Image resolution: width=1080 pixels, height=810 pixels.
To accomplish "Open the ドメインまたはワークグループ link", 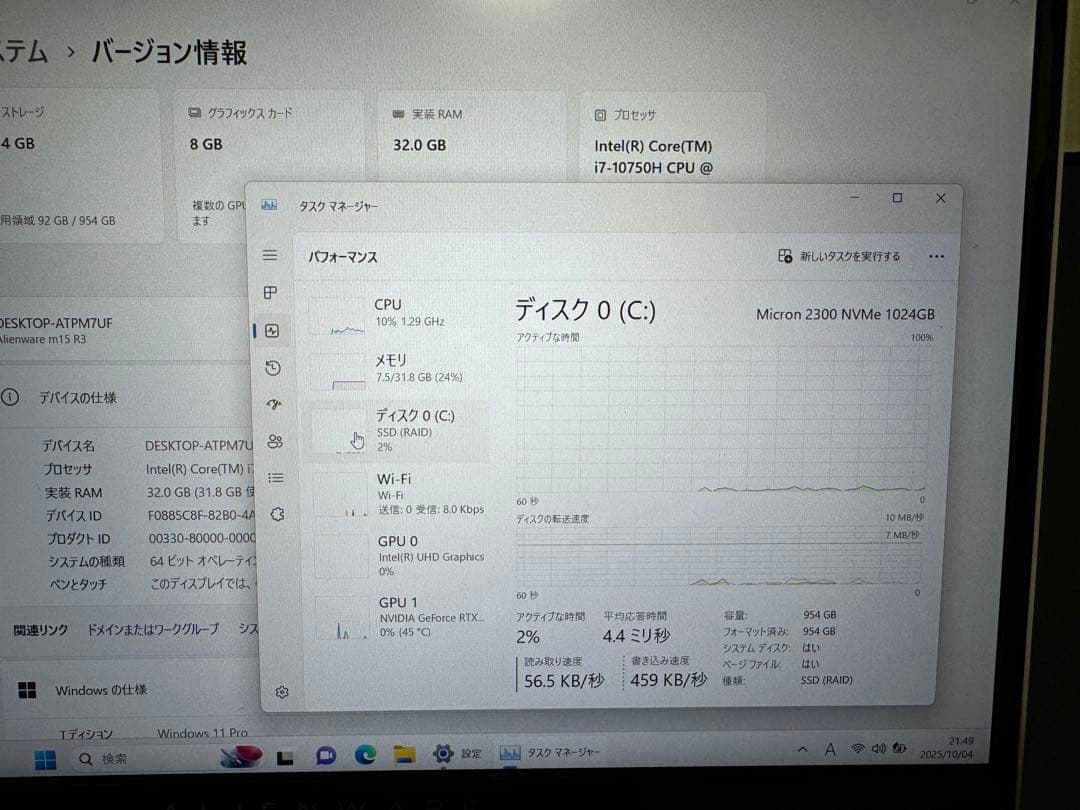I will pyautogui.click(x=151, y=629).
